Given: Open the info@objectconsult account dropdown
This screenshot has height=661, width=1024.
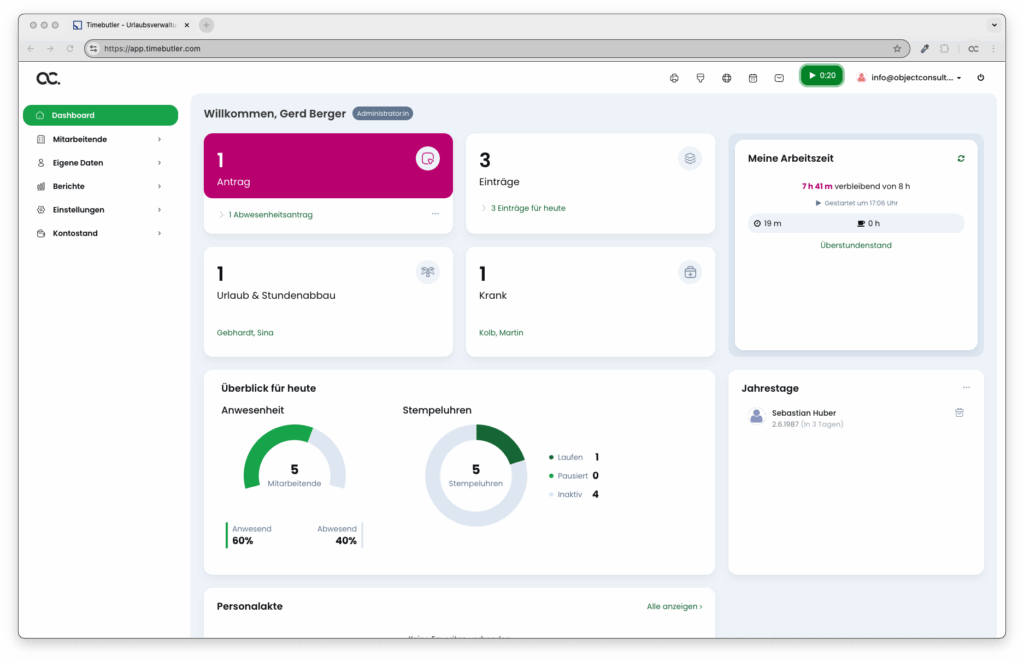Looking at the screenshot, I should pyautogui.click(x=908, y=78).
